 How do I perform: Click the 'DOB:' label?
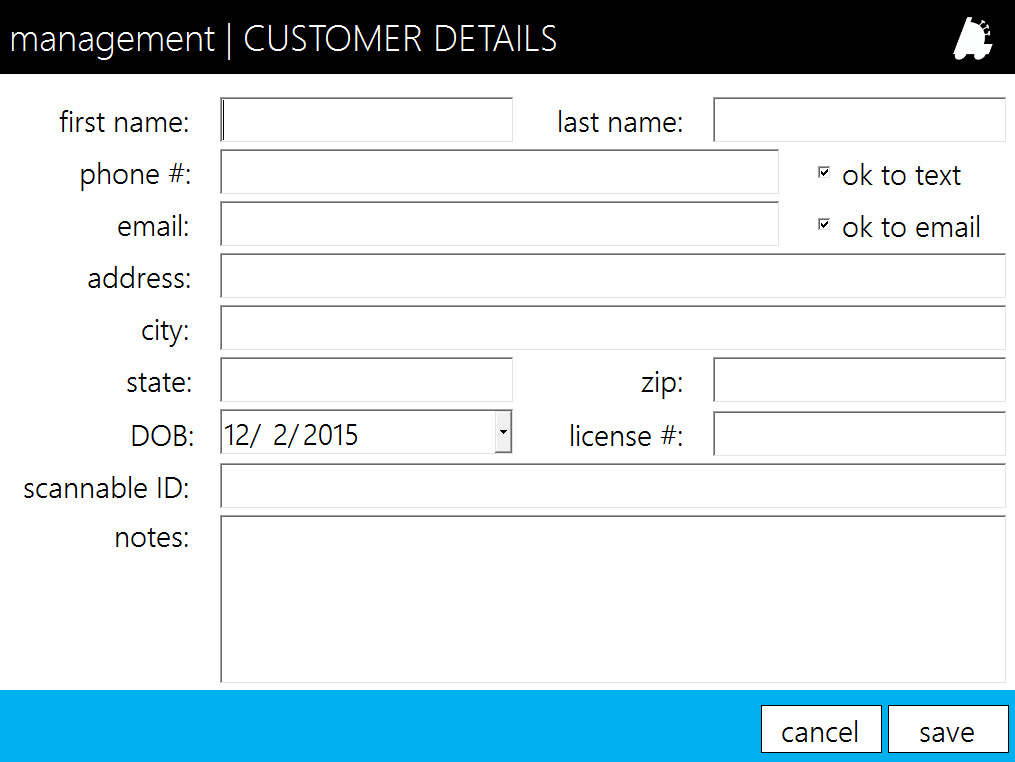[x=162, y=436]
